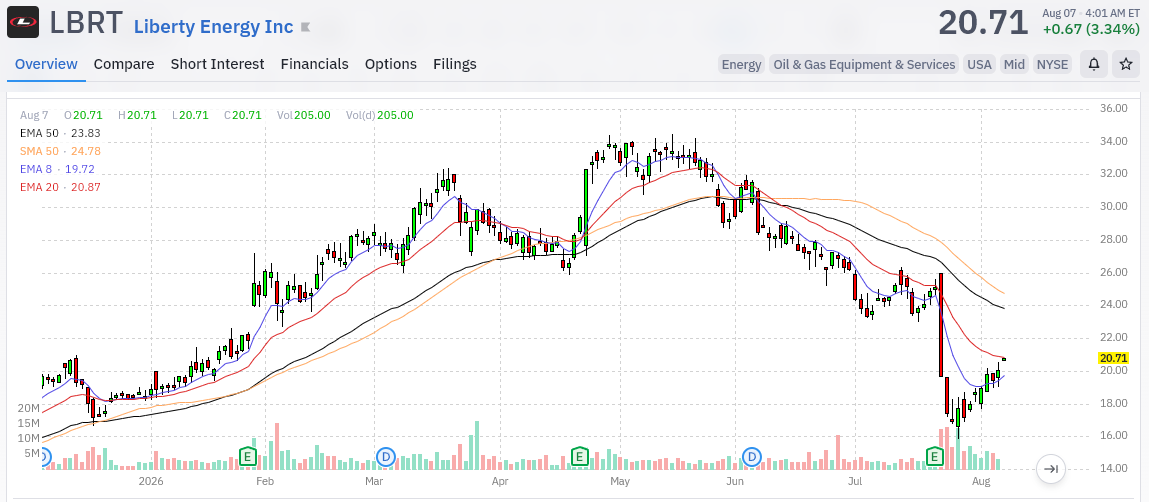Open the dividend marker in early June

752,457
